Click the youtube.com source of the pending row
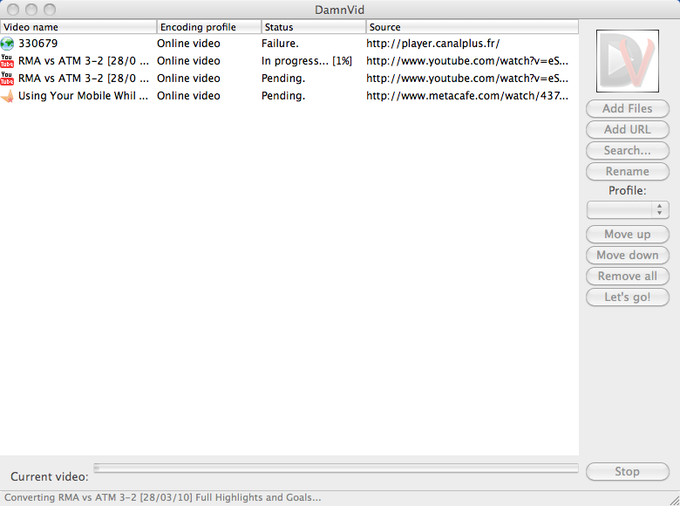This screenshot has height=506, width=680. [467, 78]
